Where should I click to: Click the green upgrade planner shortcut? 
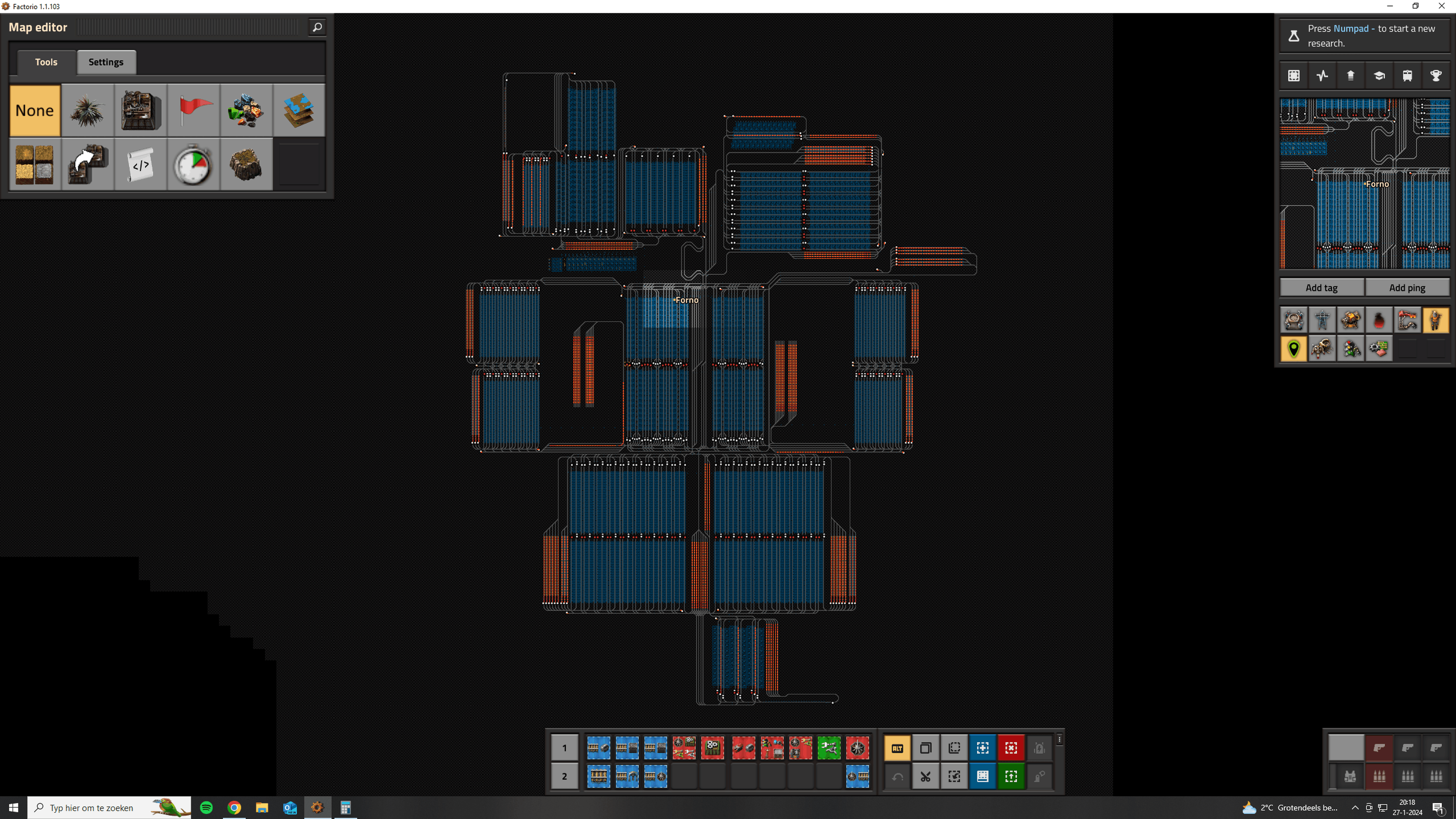click(1011, 776)
